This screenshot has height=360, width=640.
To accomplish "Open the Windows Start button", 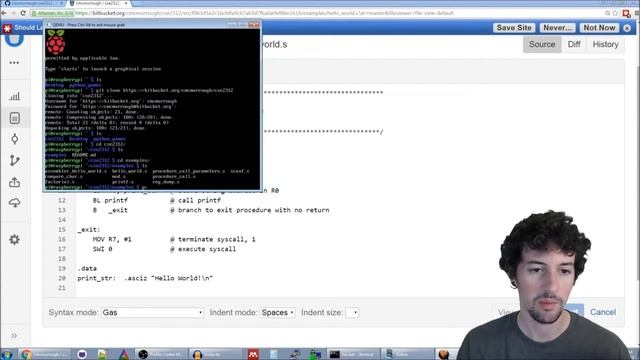I will 7,354.
